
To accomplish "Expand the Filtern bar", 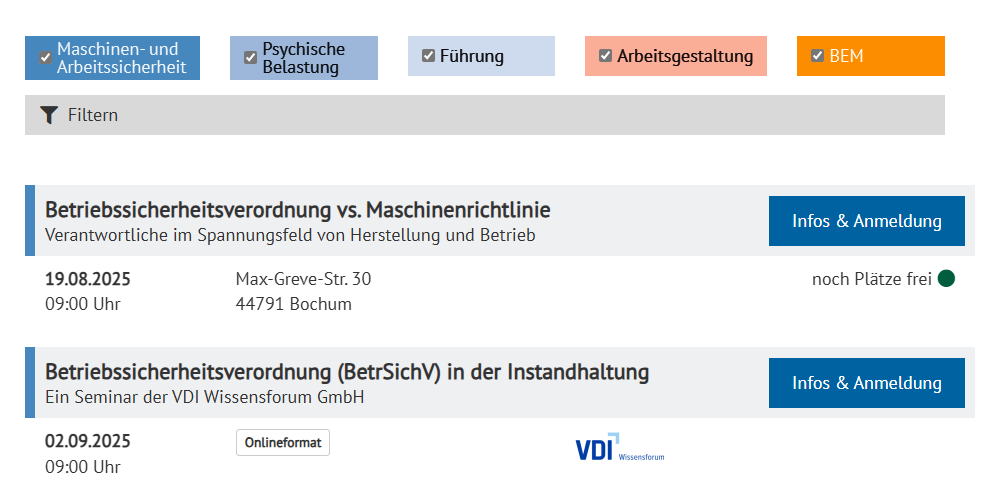I will tap(485, 115).
